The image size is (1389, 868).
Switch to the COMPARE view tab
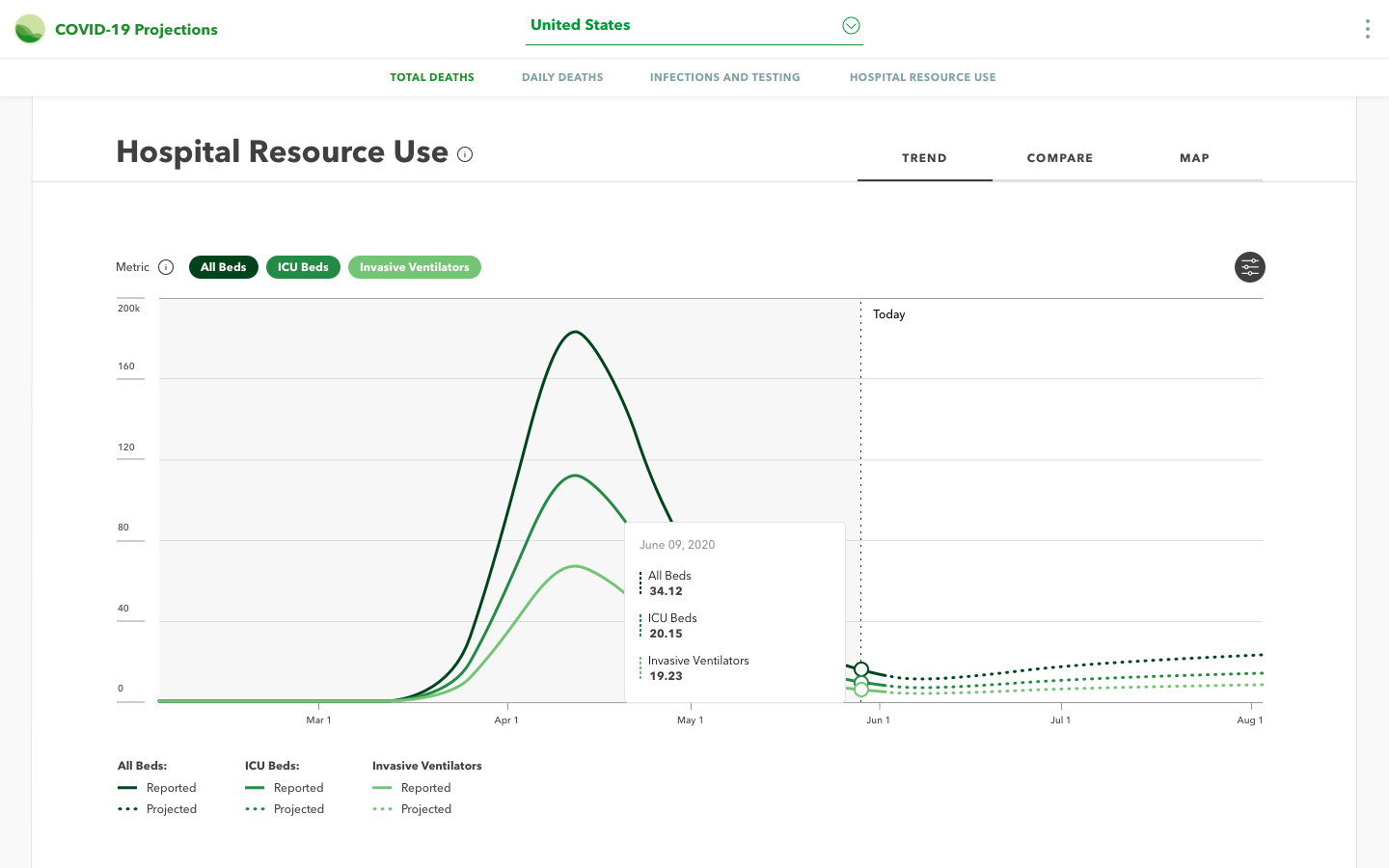[x=1059, y=158]
